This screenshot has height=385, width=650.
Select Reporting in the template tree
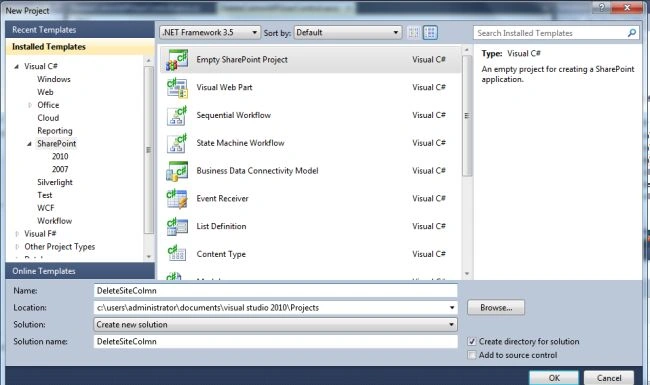coord(55,131)
